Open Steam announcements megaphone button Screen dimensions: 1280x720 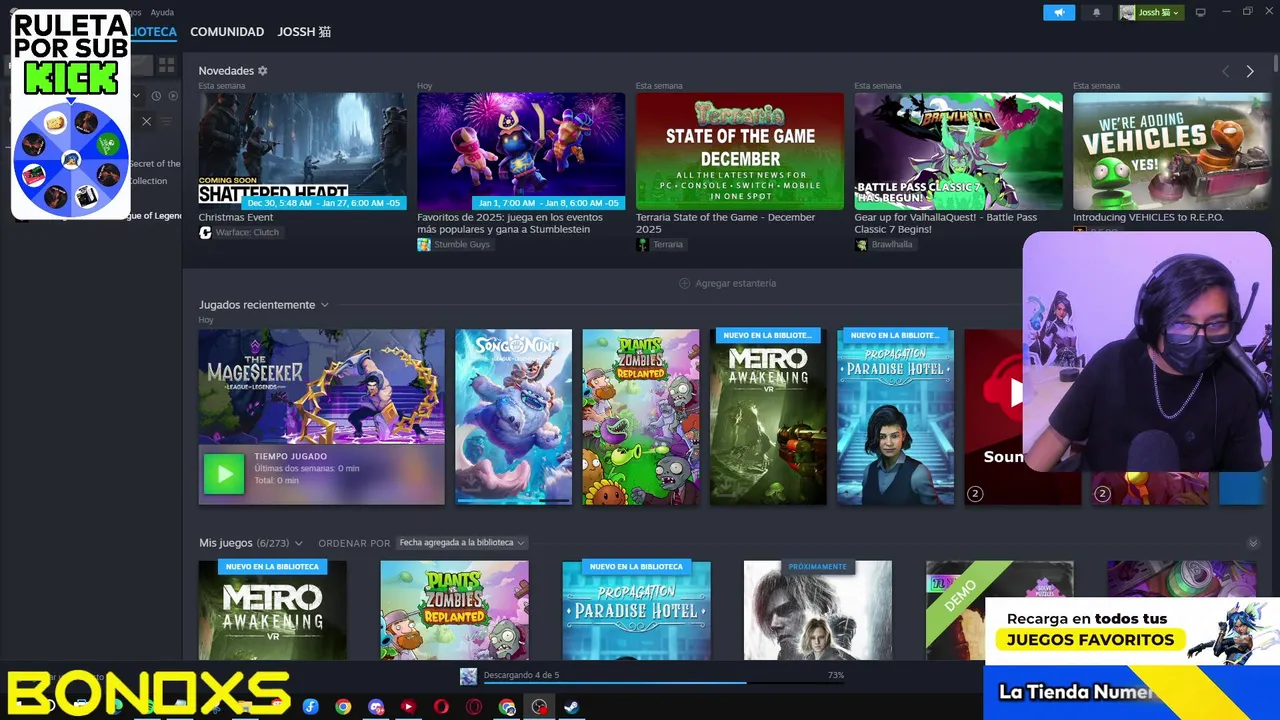(1059, 12)
